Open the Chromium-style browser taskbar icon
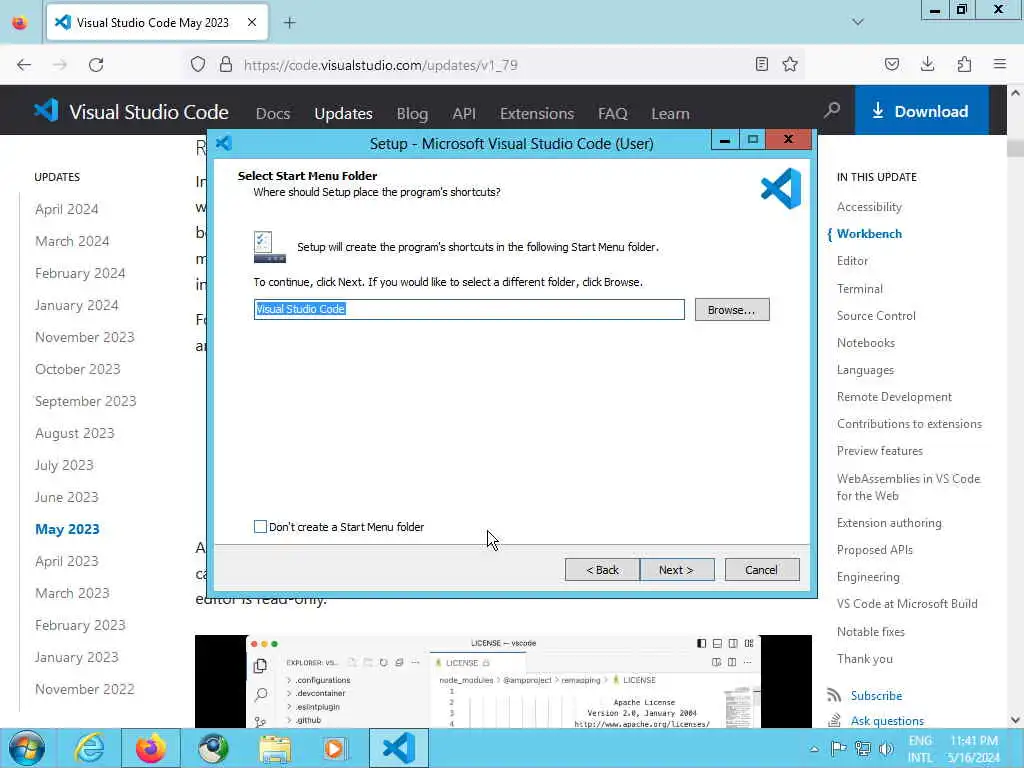The image size is (1024, 768). tap(213, 748)
